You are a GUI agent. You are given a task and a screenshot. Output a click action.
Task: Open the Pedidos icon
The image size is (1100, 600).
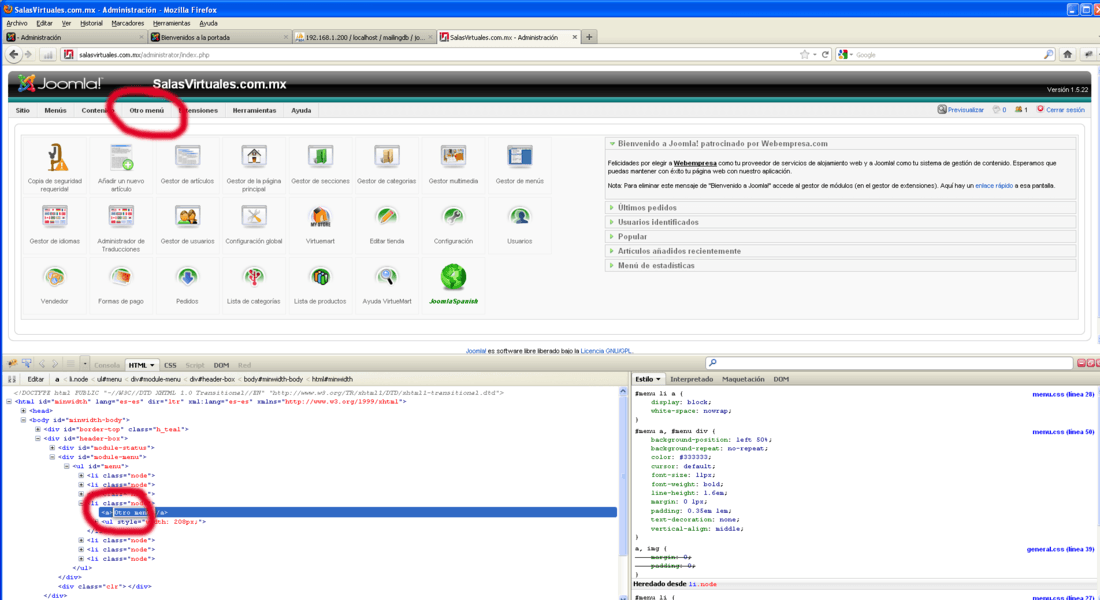click(187, 276)
